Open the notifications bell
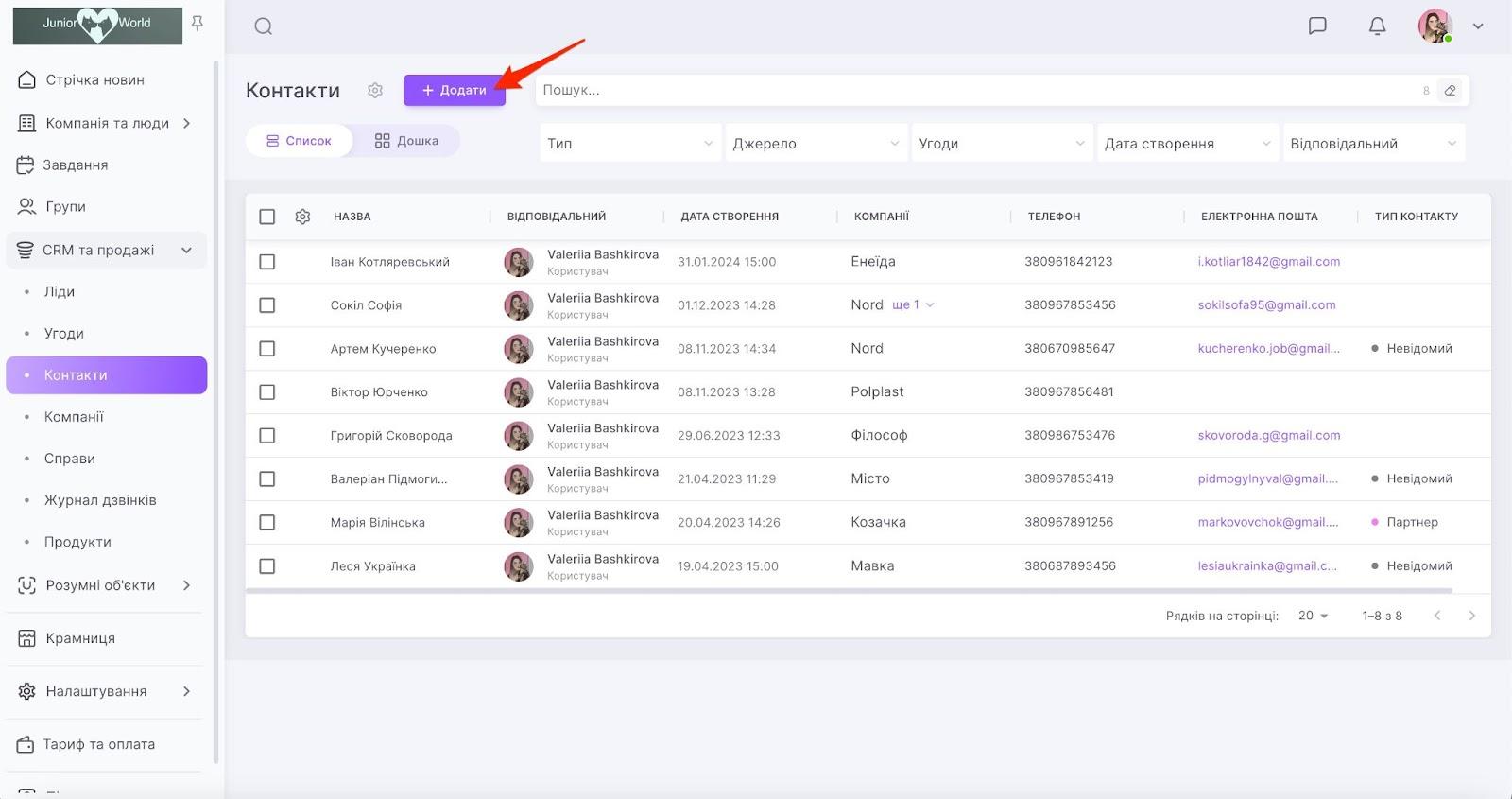1512x799 pixels. (1377, 26)
